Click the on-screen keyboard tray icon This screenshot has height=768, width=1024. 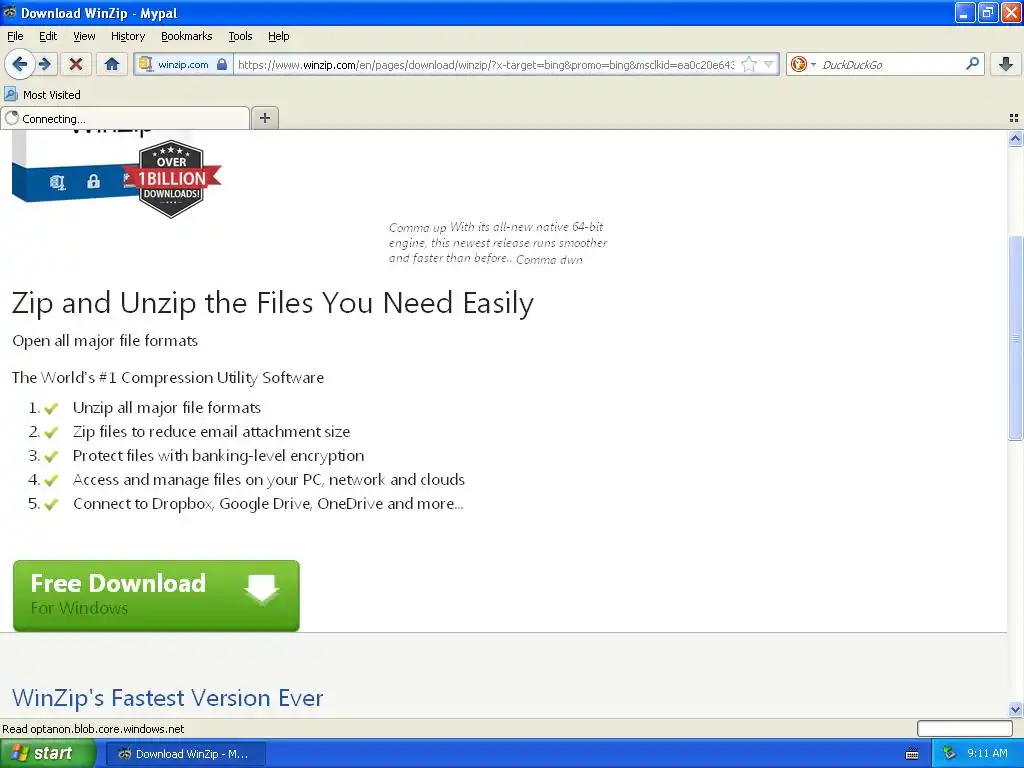pyautogui.click(x=912, y=754)
